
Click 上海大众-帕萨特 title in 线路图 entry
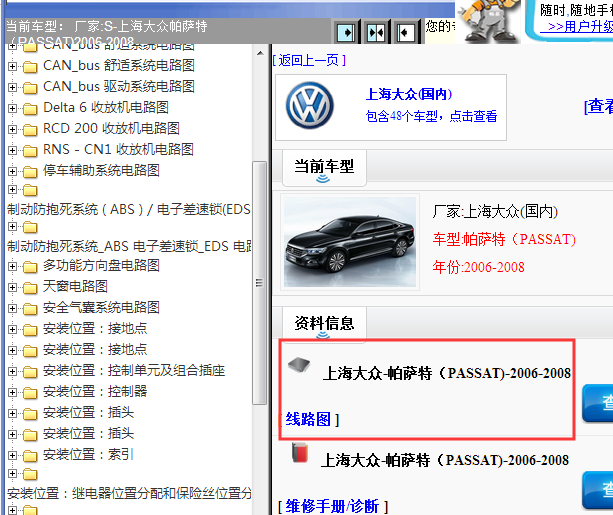pyautogui.click(x=446, y=373)
